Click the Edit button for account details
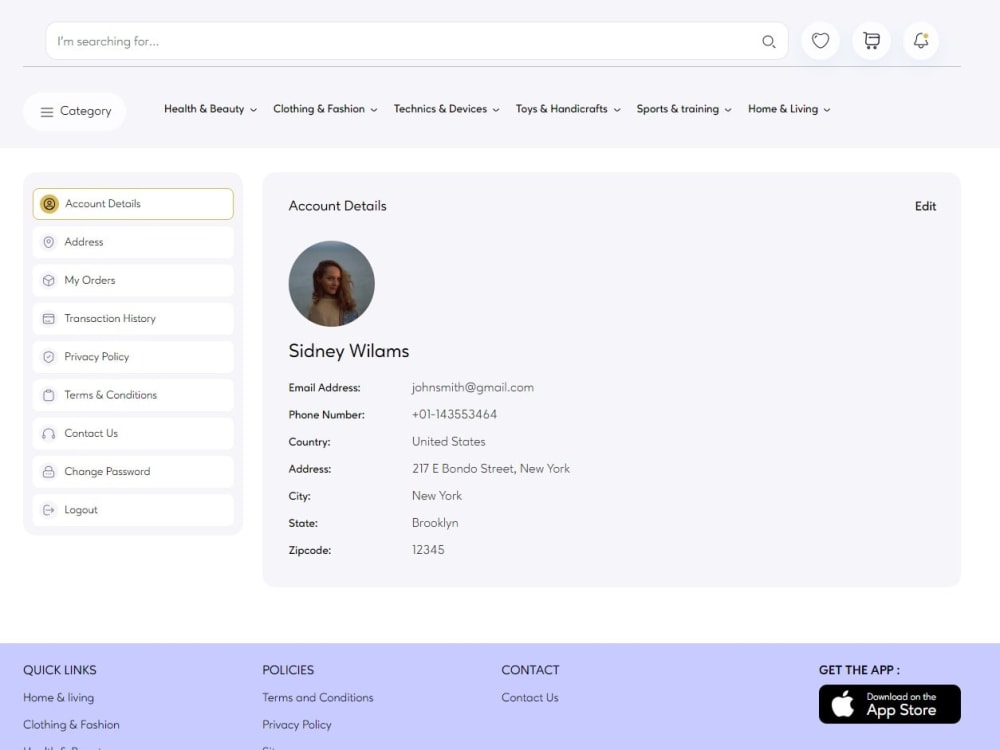Image resolution: width=1000 pixels, height=750 pixels. 925,206
